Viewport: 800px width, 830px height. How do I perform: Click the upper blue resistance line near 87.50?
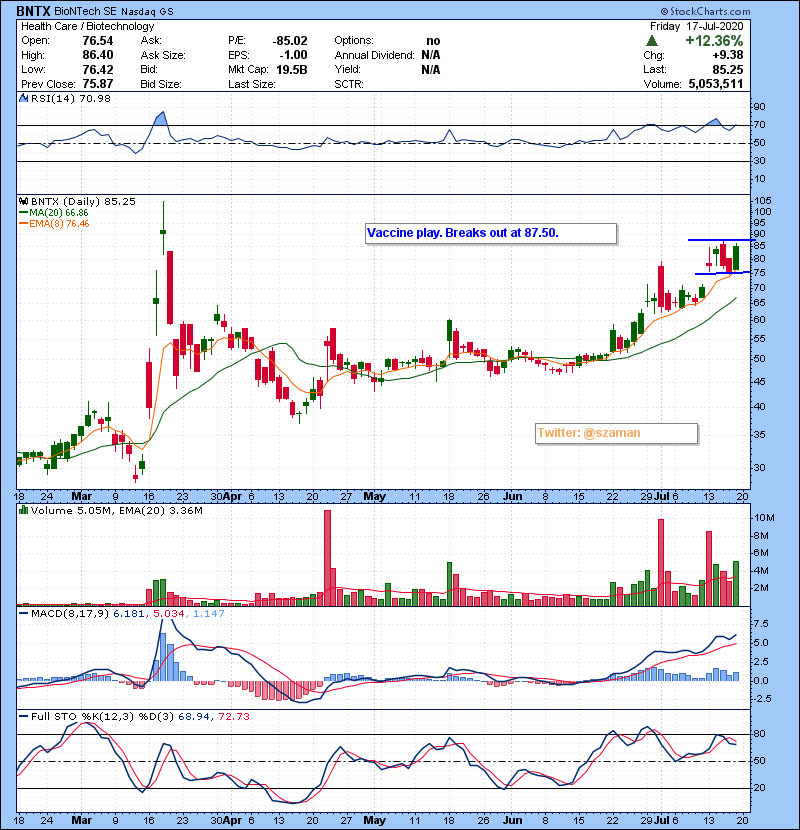pyautogui.click(x=722, y=240)
